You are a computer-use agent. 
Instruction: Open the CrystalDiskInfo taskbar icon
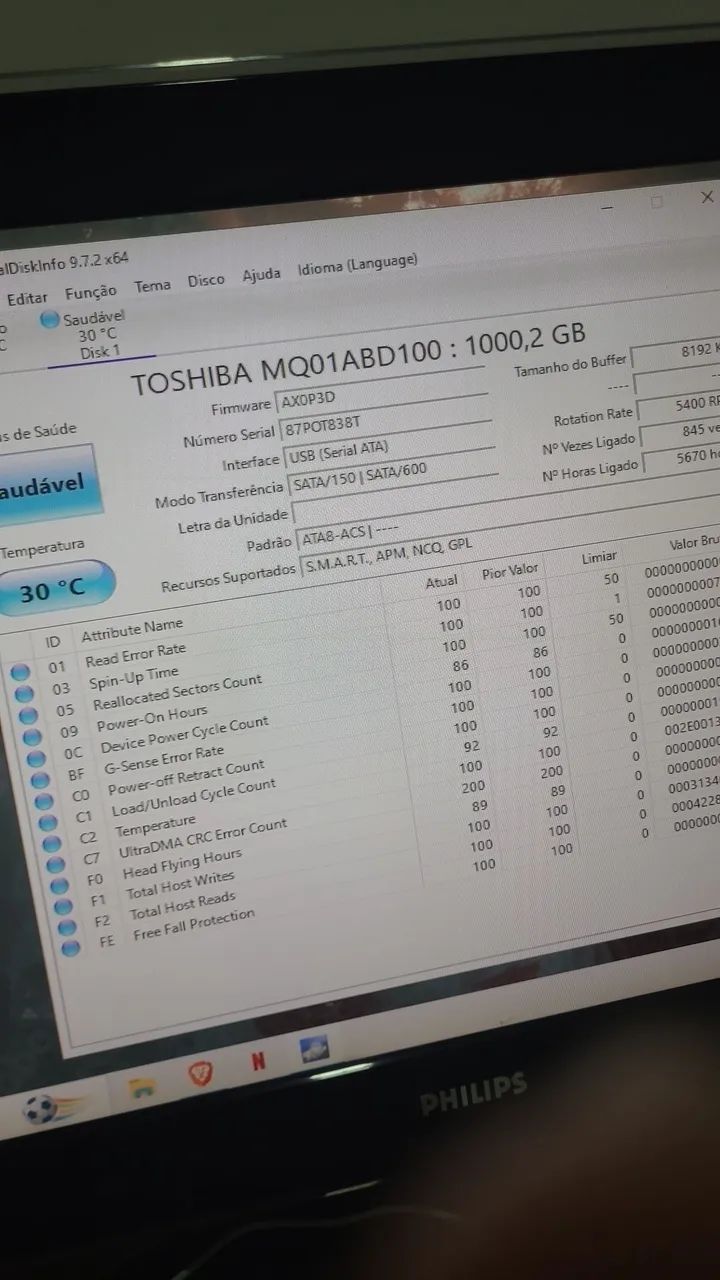click(314, 1051)
